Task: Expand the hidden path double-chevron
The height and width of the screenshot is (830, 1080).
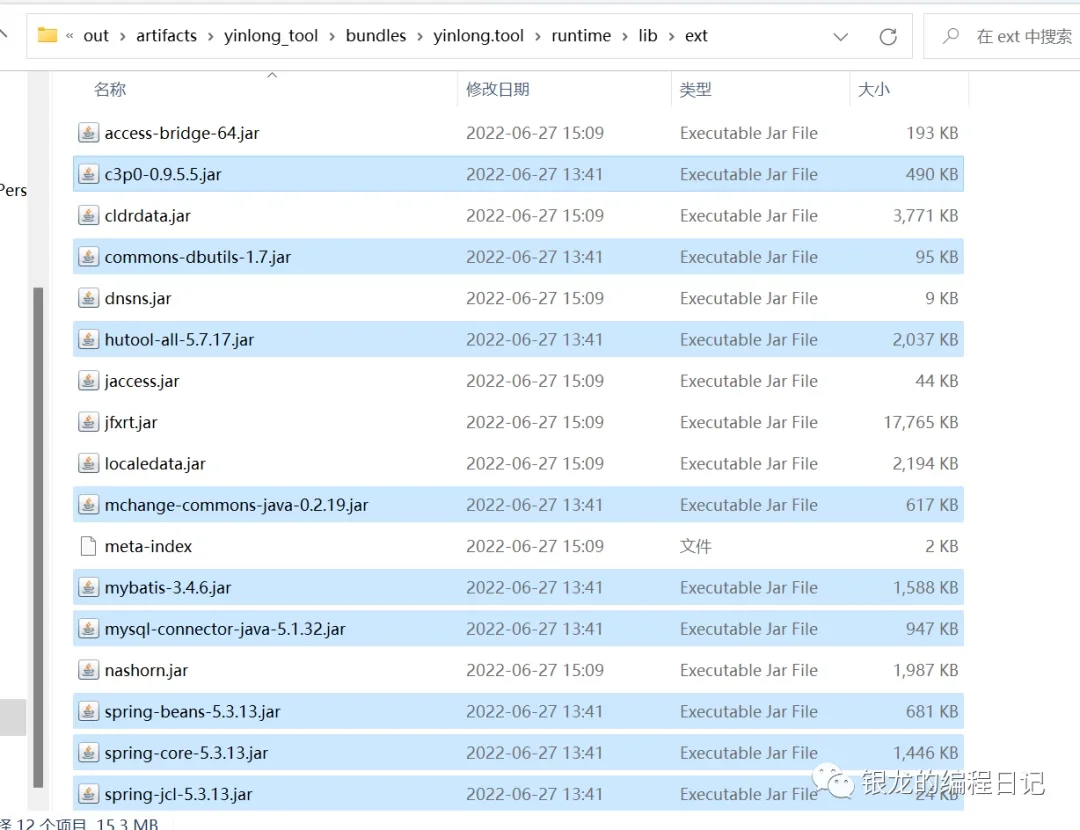Action: point(70,36)
